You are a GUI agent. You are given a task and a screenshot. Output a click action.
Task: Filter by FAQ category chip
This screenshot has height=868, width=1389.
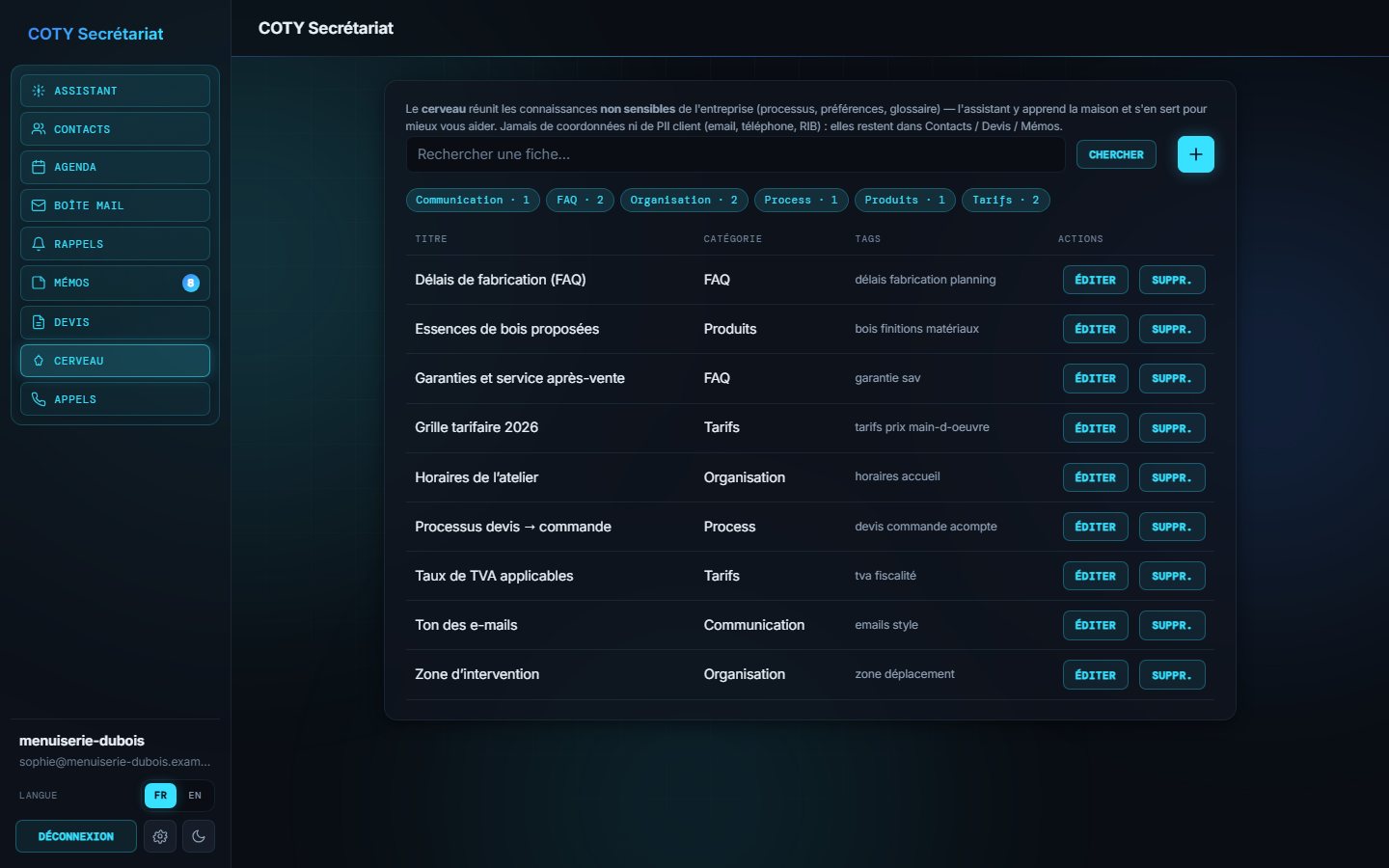click(x=580, y=200)
